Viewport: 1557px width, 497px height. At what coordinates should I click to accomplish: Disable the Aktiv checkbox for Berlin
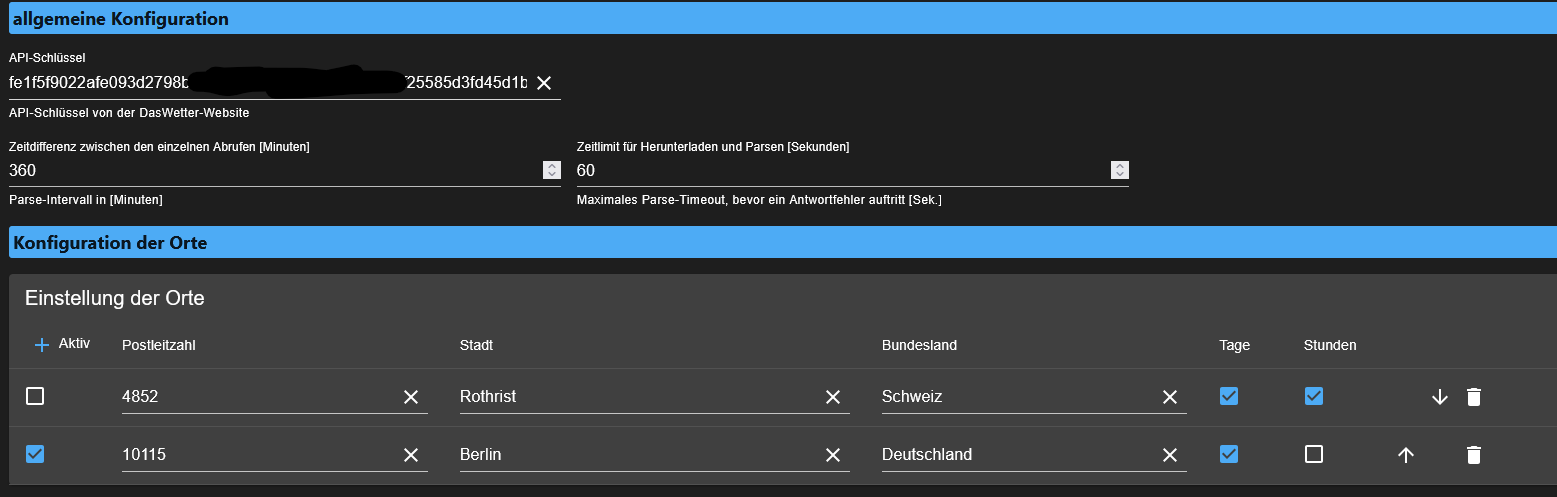(35, 454)
